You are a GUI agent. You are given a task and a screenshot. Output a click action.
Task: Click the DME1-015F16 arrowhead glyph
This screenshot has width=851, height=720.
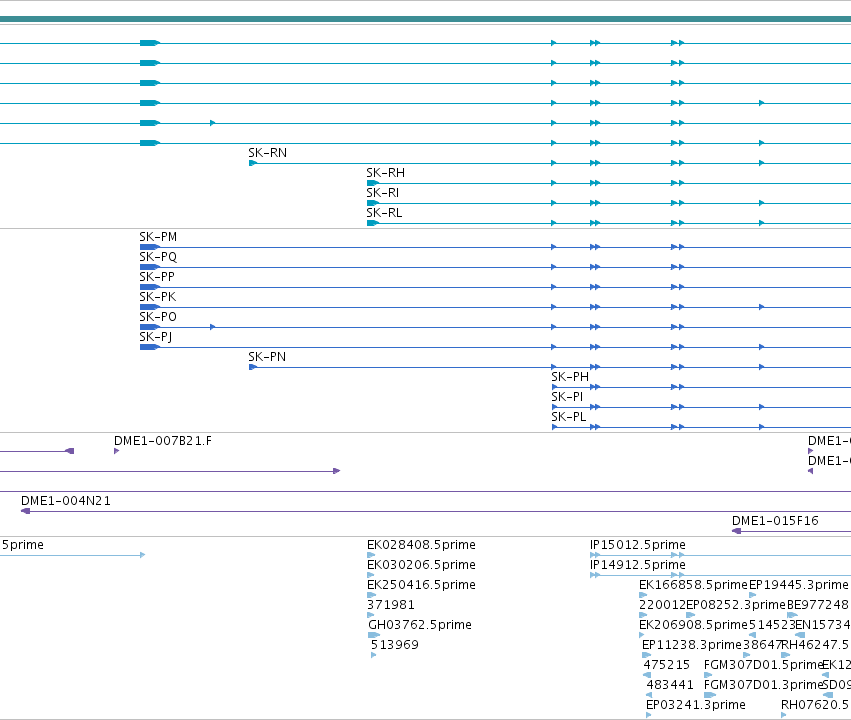coord(736,531)
